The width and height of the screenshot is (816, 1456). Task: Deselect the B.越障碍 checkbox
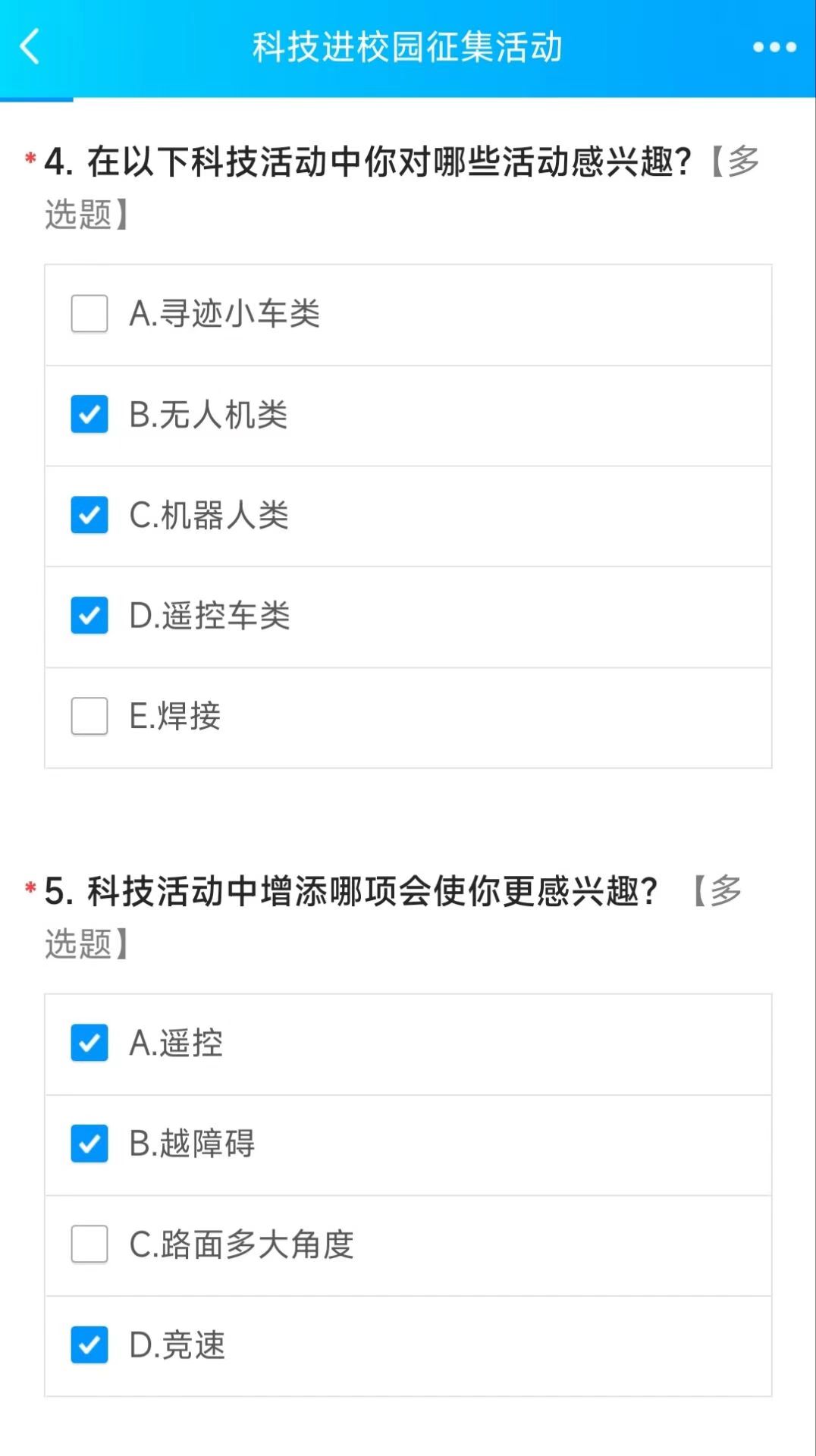[x=89, y=1144]
